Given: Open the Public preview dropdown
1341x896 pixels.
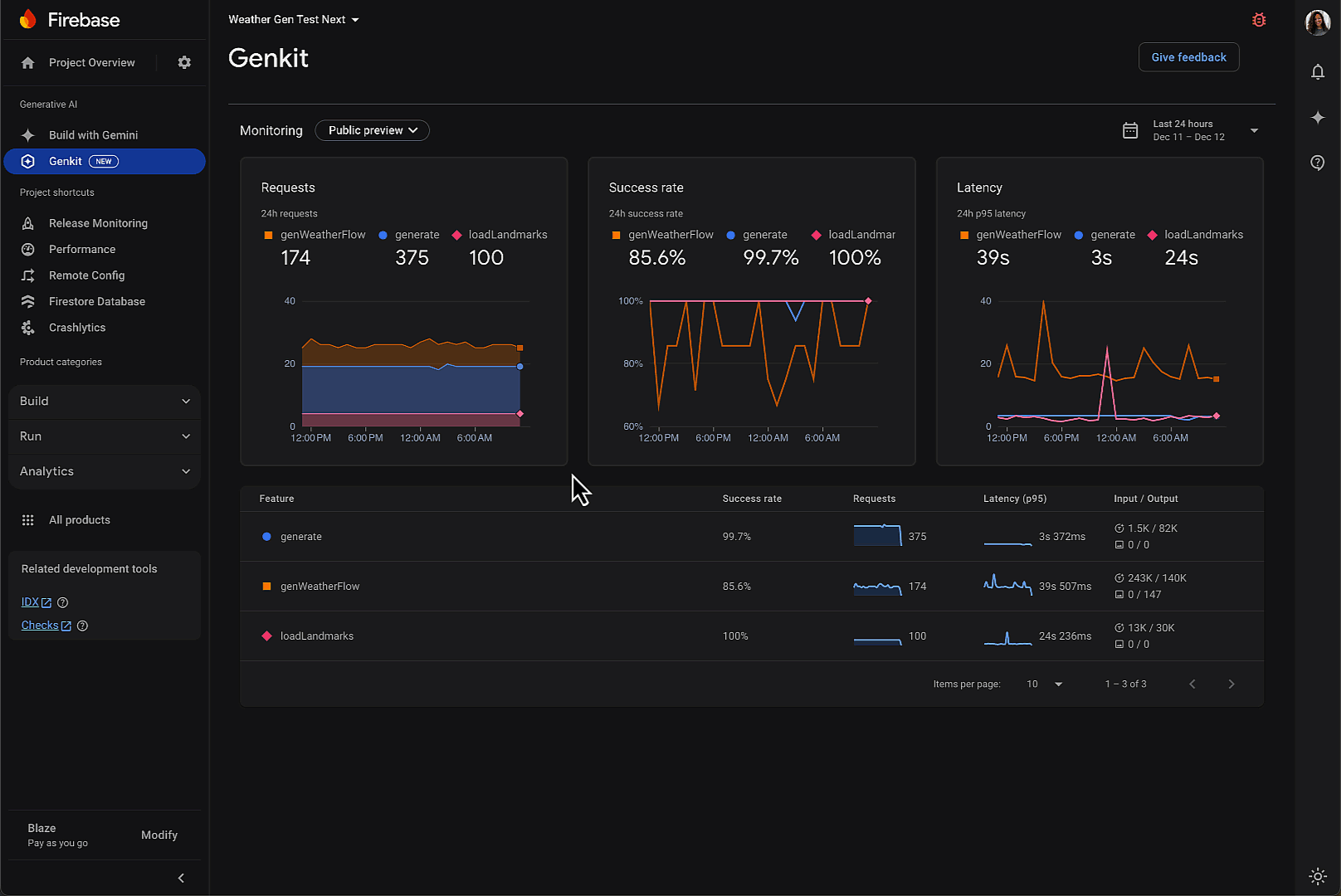Looking at the screenshot, I should pos(372,130).
